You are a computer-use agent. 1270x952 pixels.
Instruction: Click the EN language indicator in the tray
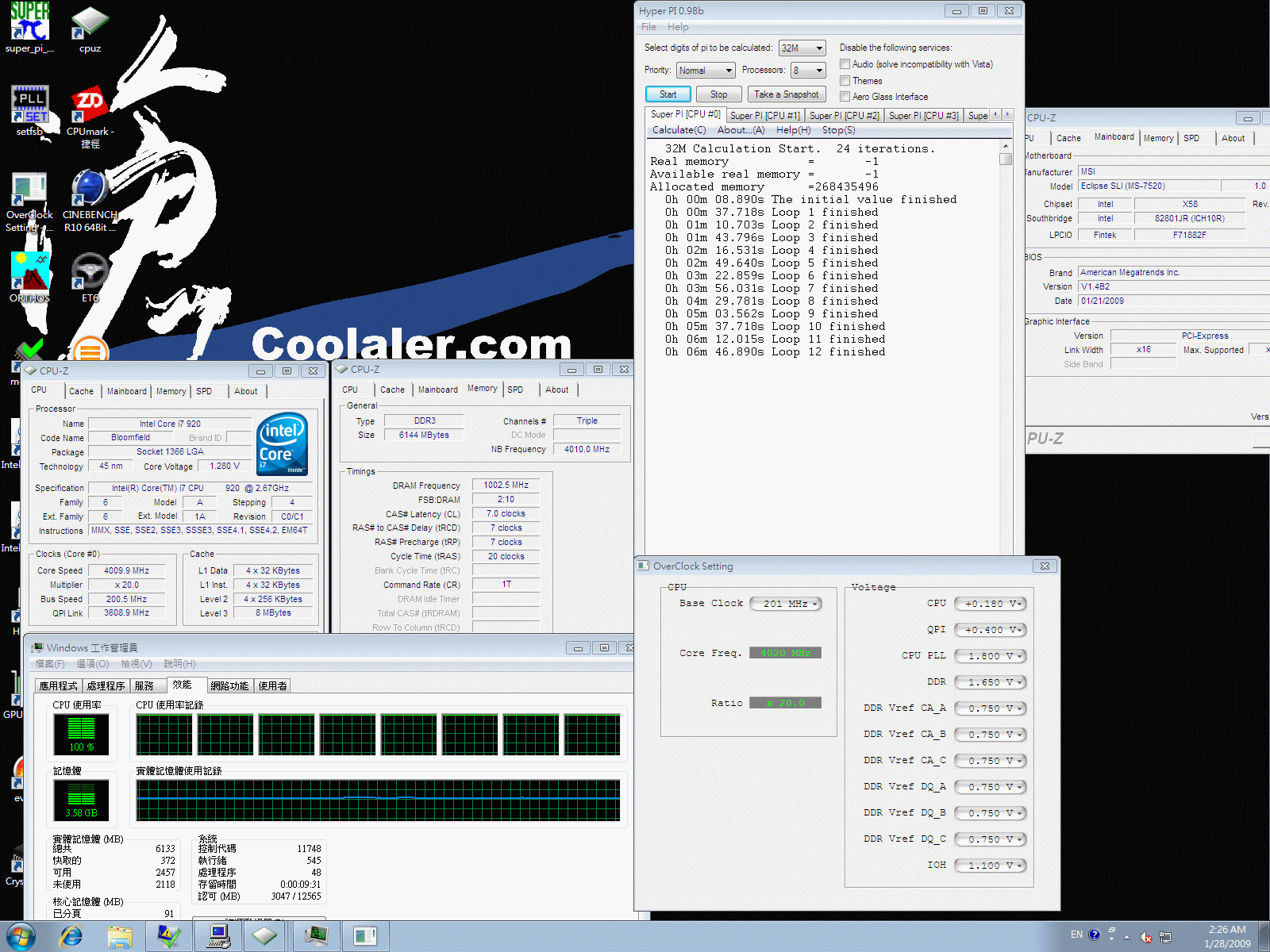[1076, 935]
